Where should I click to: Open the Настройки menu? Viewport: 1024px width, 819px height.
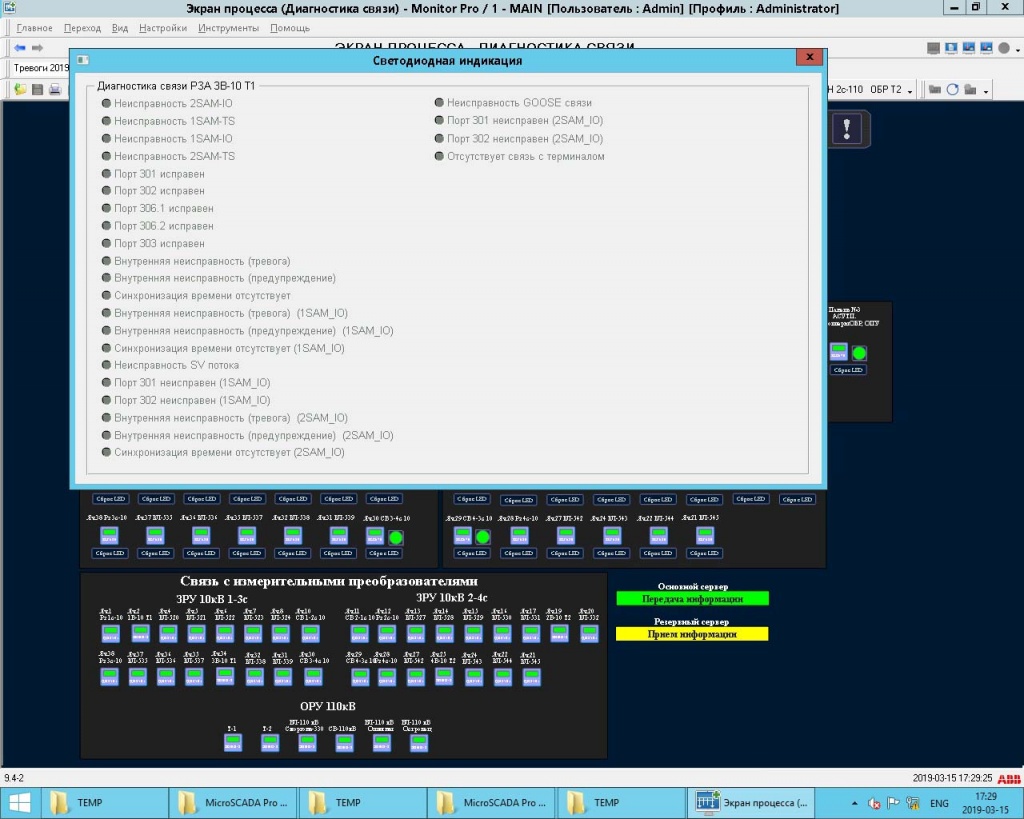[164, 27]
